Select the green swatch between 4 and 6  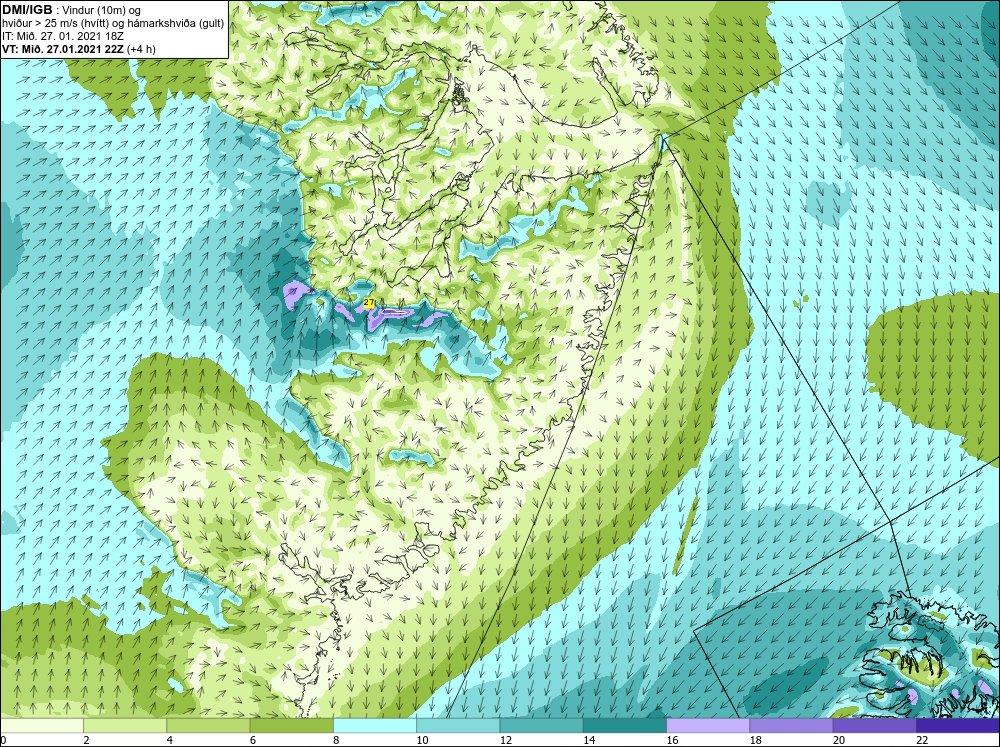pos(208,725)
